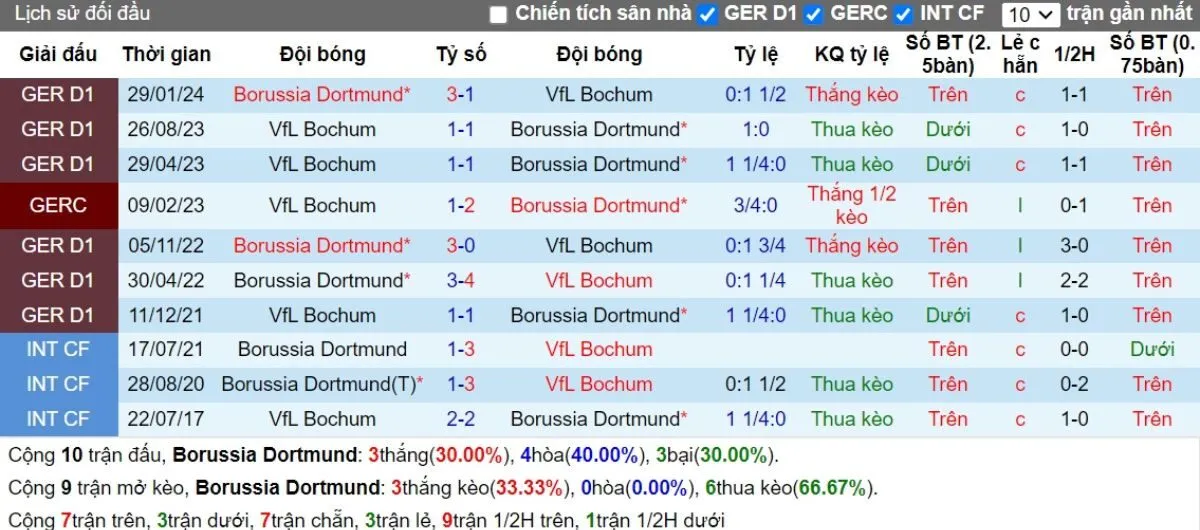Screen dimensions: 1200x530
Task: Click the 0:1 3/4 odds value
Action: coord(755,245)
